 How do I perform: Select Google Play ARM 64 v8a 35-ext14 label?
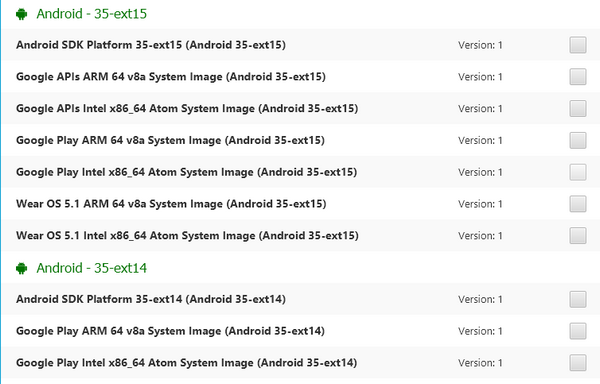coord(170,331)
